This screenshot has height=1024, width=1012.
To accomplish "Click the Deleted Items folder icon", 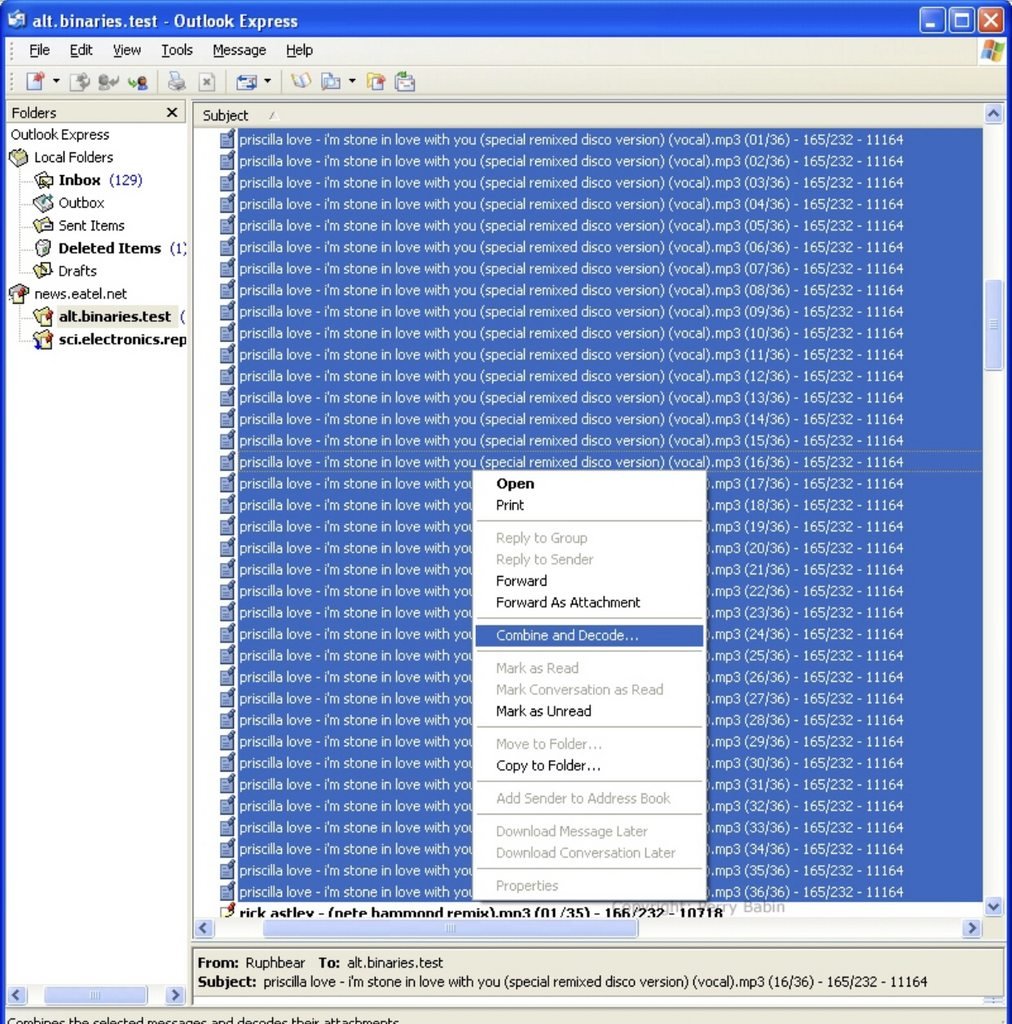I will (44, 248).
